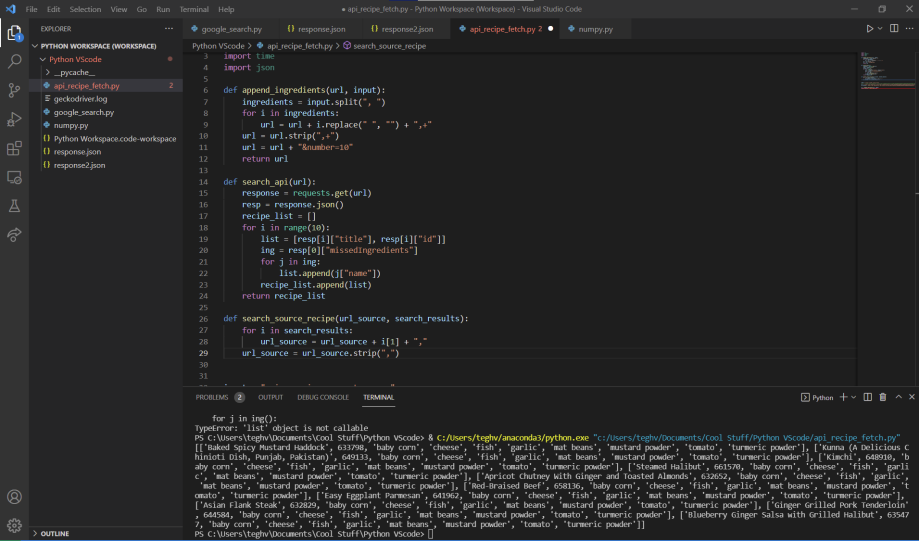Toggle split terminal in the panel
Viewport: 919px width, 541px height.
[868, 397]
